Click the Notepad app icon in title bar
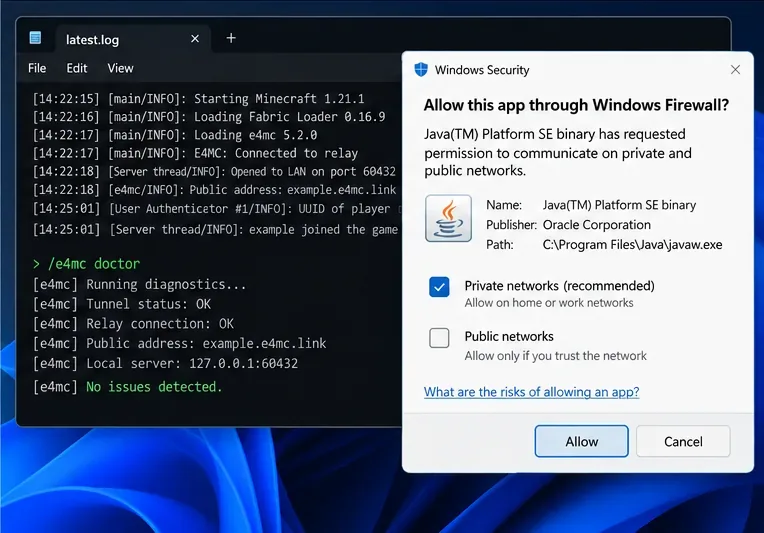This screenshot has height=533, width=764. point(35,38)
